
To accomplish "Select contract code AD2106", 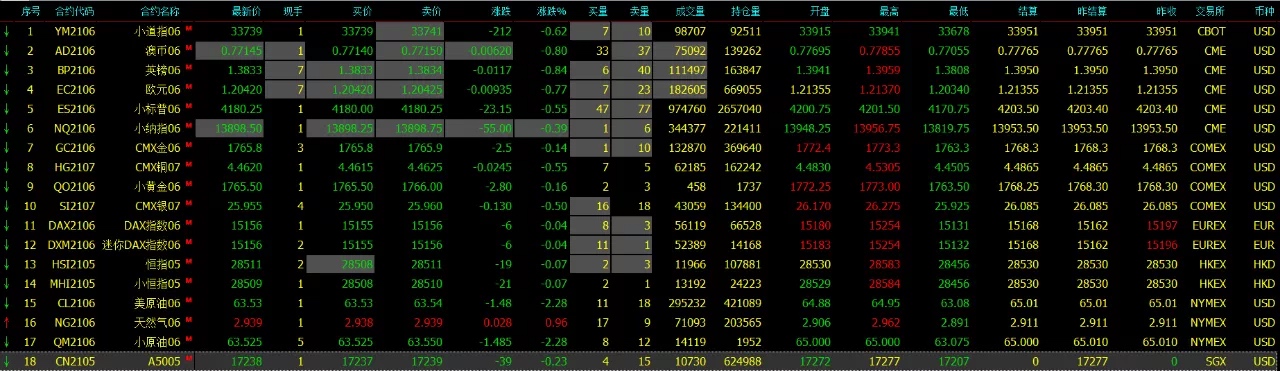I will point(75,50).
